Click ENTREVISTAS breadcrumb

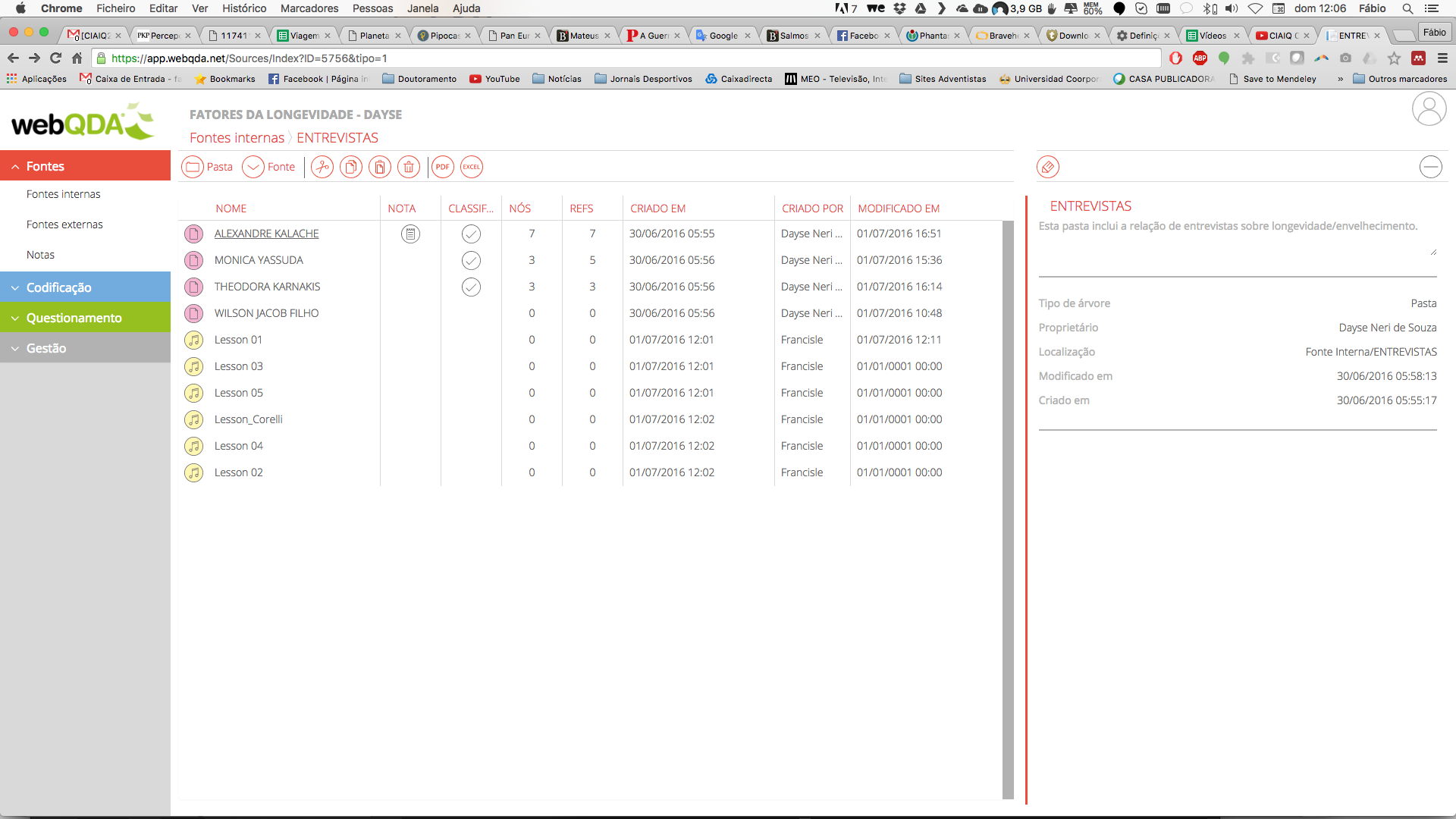coord(337,137)
